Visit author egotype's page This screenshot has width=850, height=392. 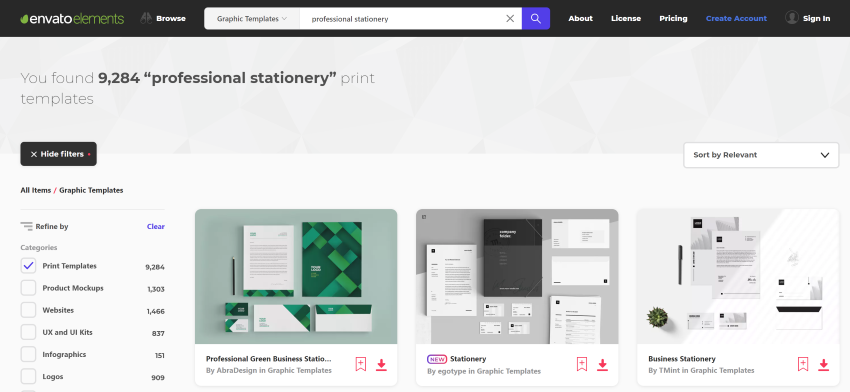[x=452, y=371]
